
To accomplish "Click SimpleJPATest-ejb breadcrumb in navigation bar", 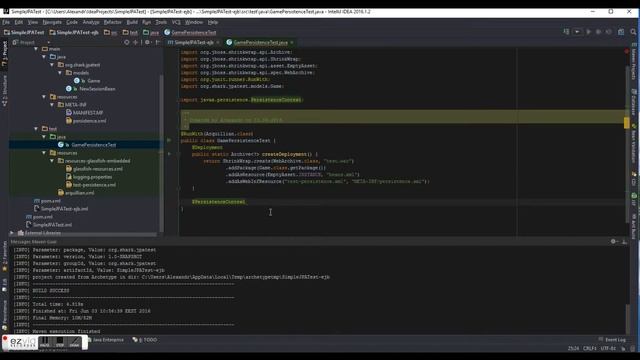I will [x=74, y=32].
